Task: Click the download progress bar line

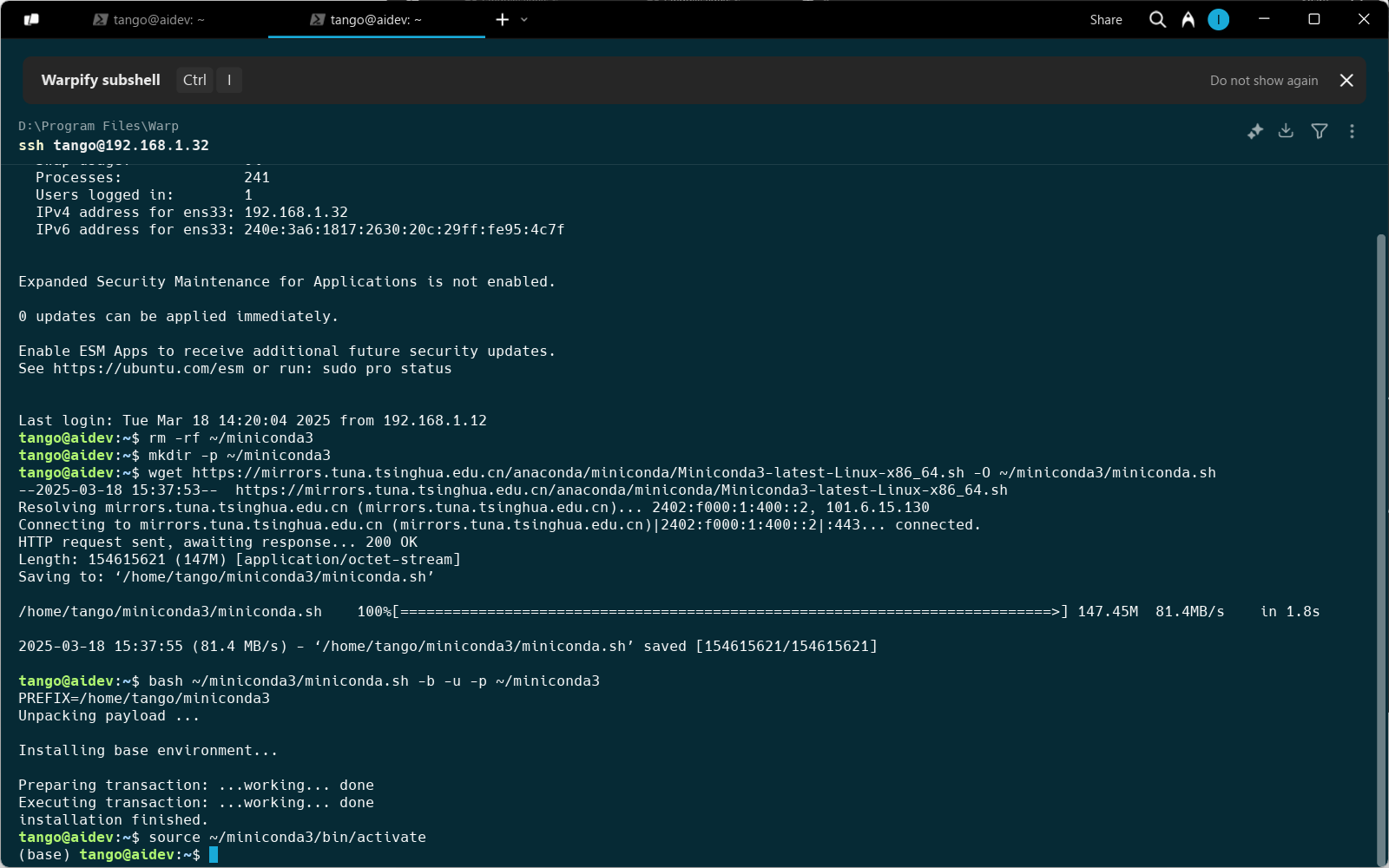Action: click(668, 612)
